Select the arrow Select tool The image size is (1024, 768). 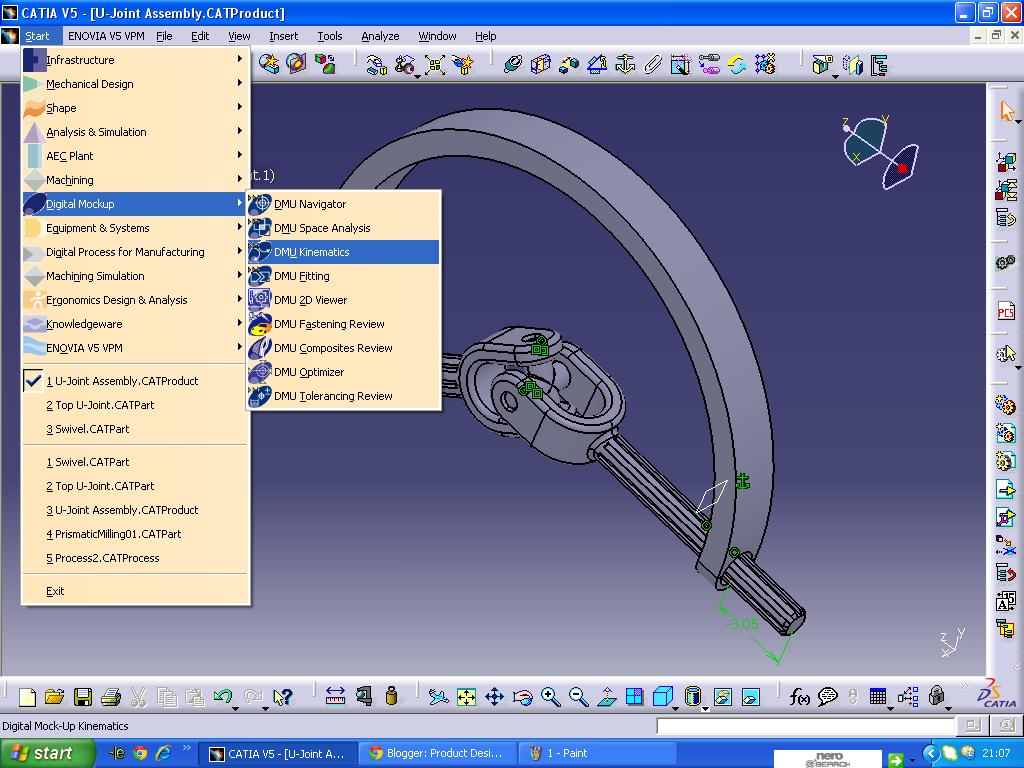tap(1008, 112)
